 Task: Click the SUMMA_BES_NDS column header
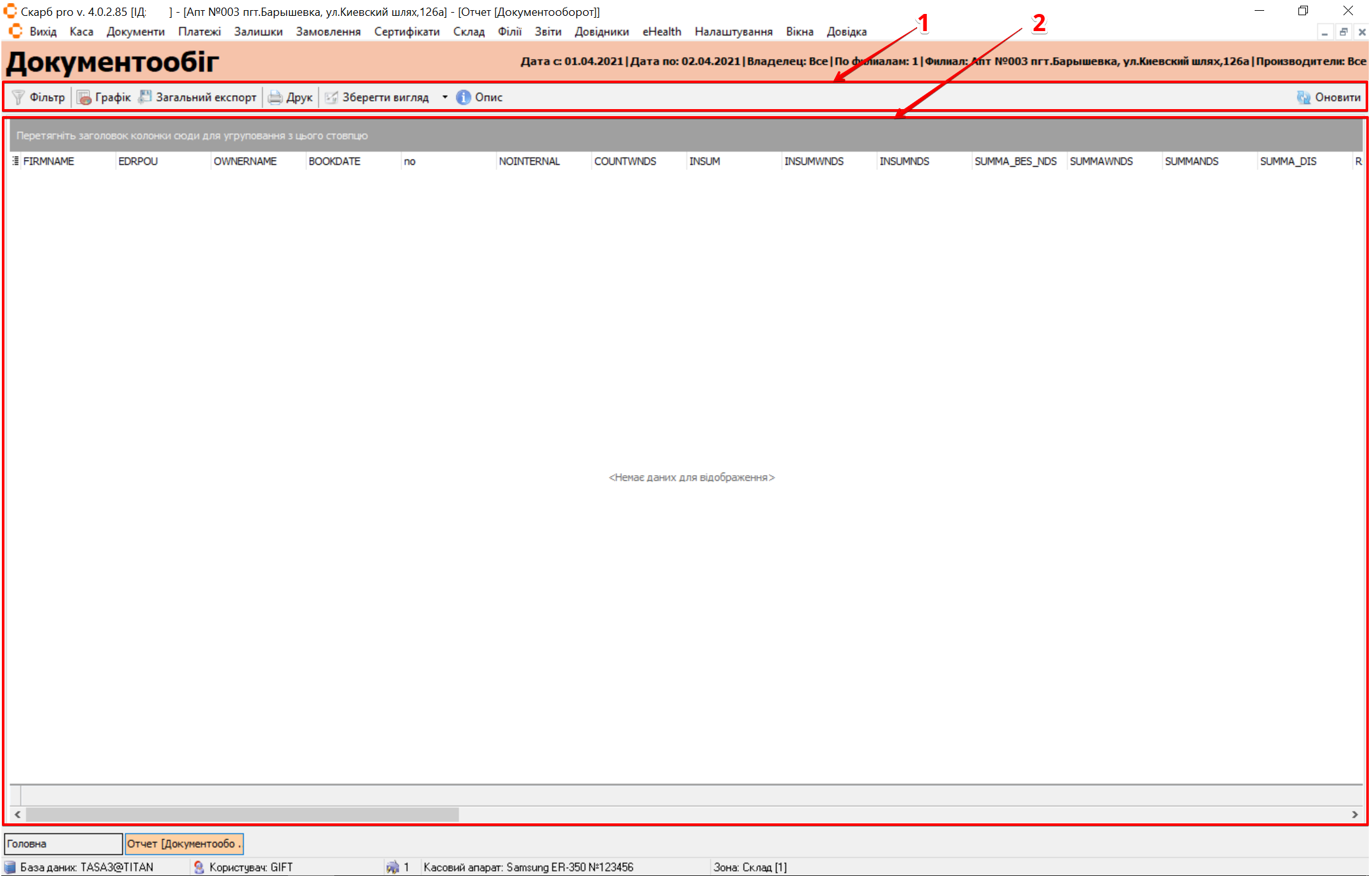coord(1016,161)
